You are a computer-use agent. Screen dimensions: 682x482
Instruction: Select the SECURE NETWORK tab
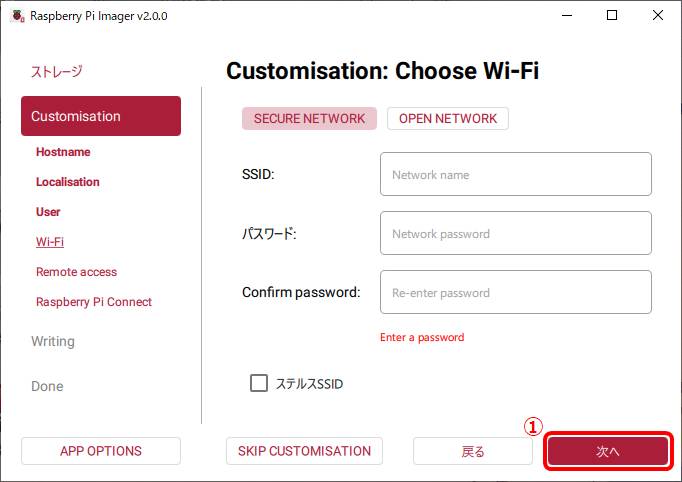(x=309, y=118)
